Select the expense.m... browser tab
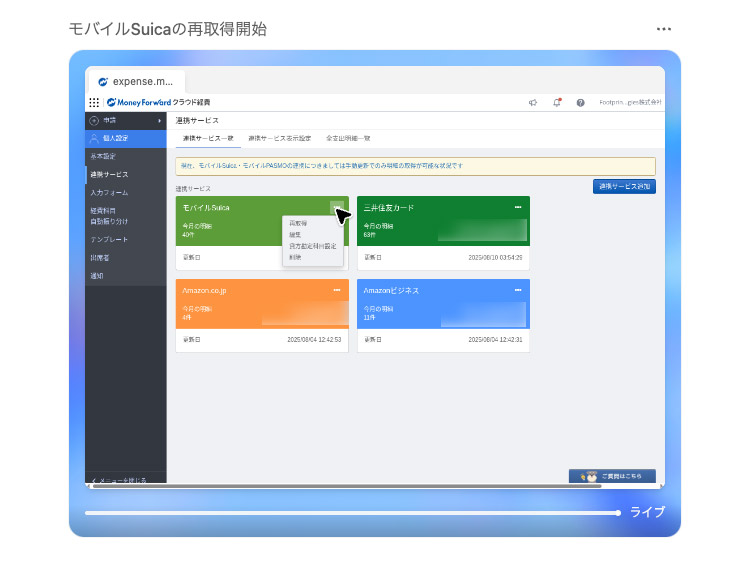 137,82
